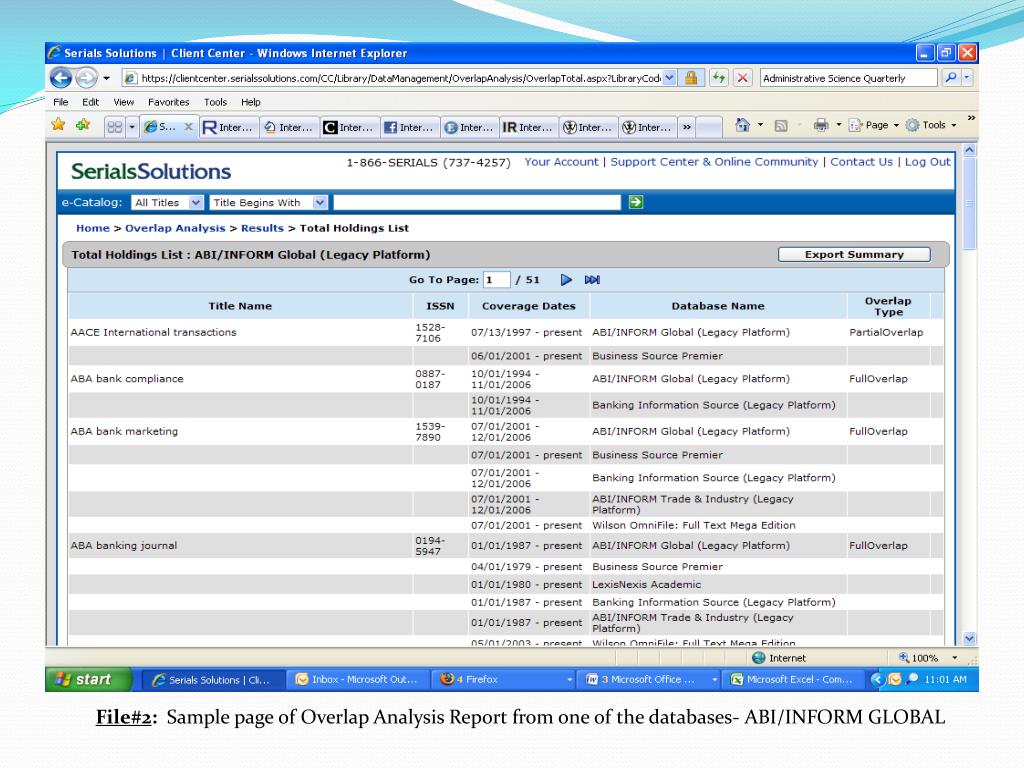Click the browser Back arrow button
The height and width of the screenshot is (768, 1024).
point(61,78)
